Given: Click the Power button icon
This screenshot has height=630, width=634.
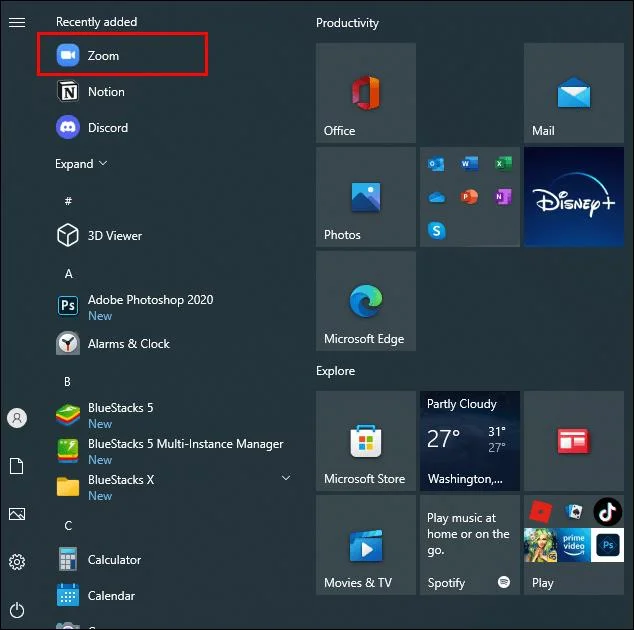Looking at the screenshot, I should click(17, 610).
